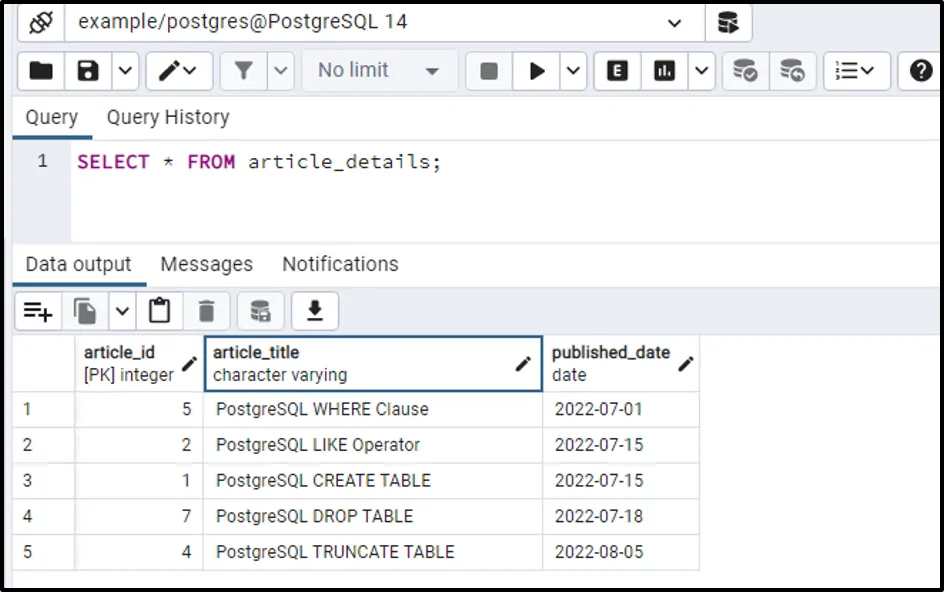Open the No limit rows dropdown
Screen dimensions: 944x592
378,71
